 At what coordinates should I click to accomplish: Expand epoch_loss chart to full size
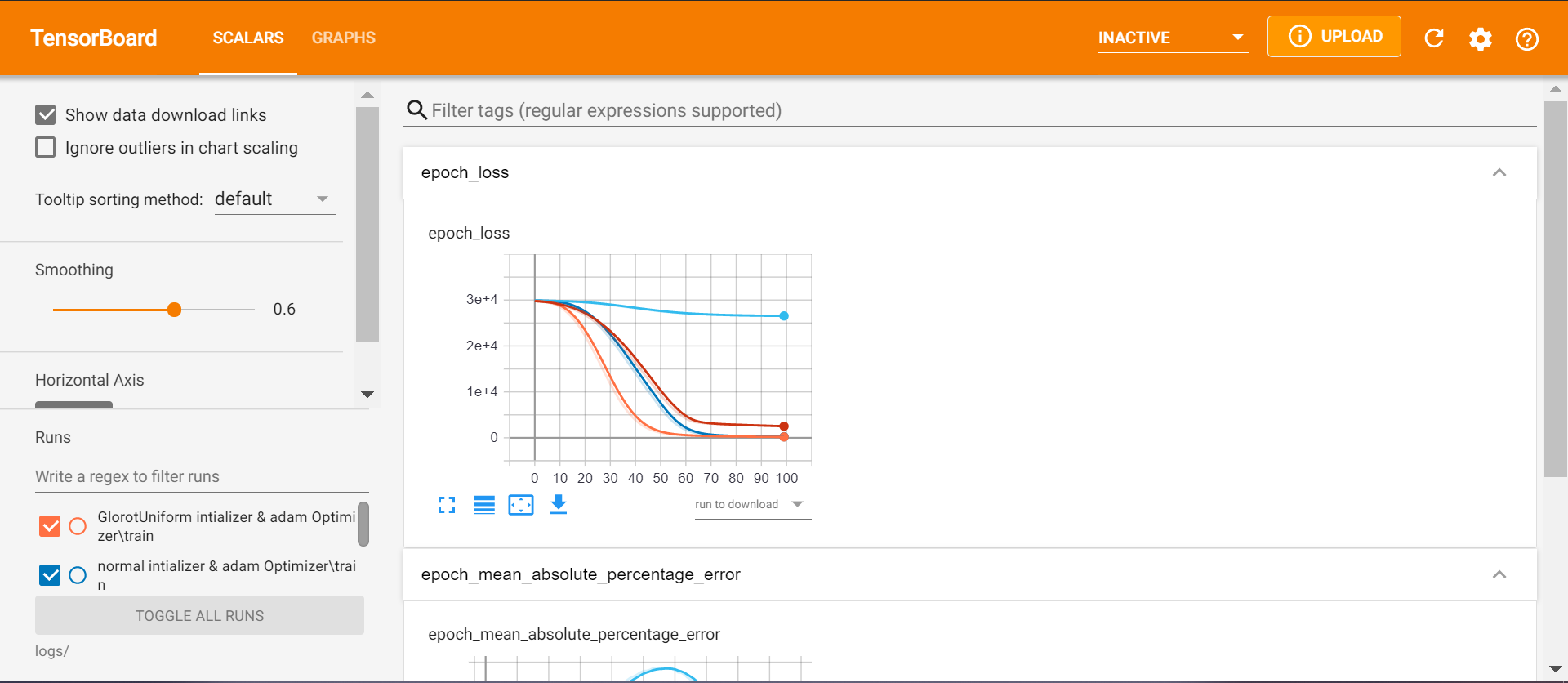[447, 505]
